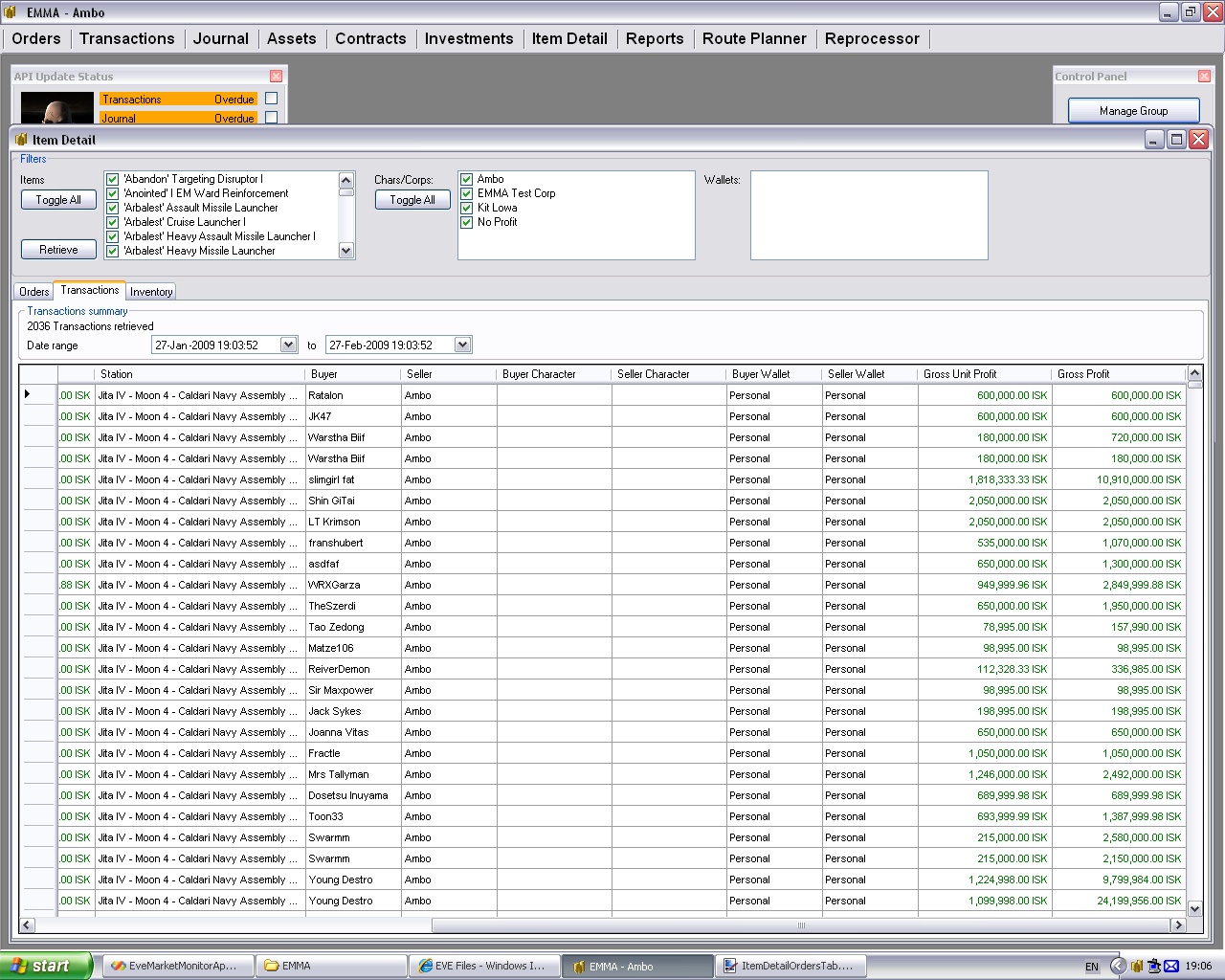
Task: Open the start date dropdown
Action: [x=288, y=345]
